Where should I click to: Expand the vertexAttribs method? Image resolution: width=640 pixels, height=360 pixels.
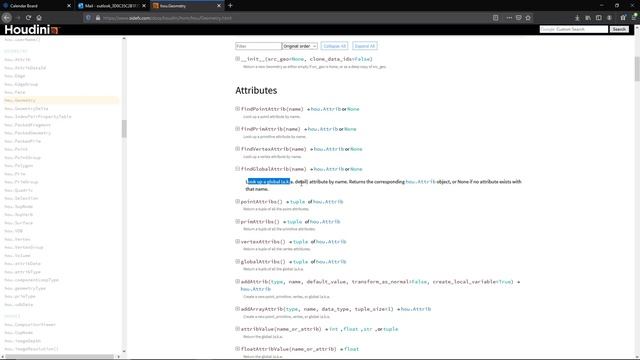(238, 242)
